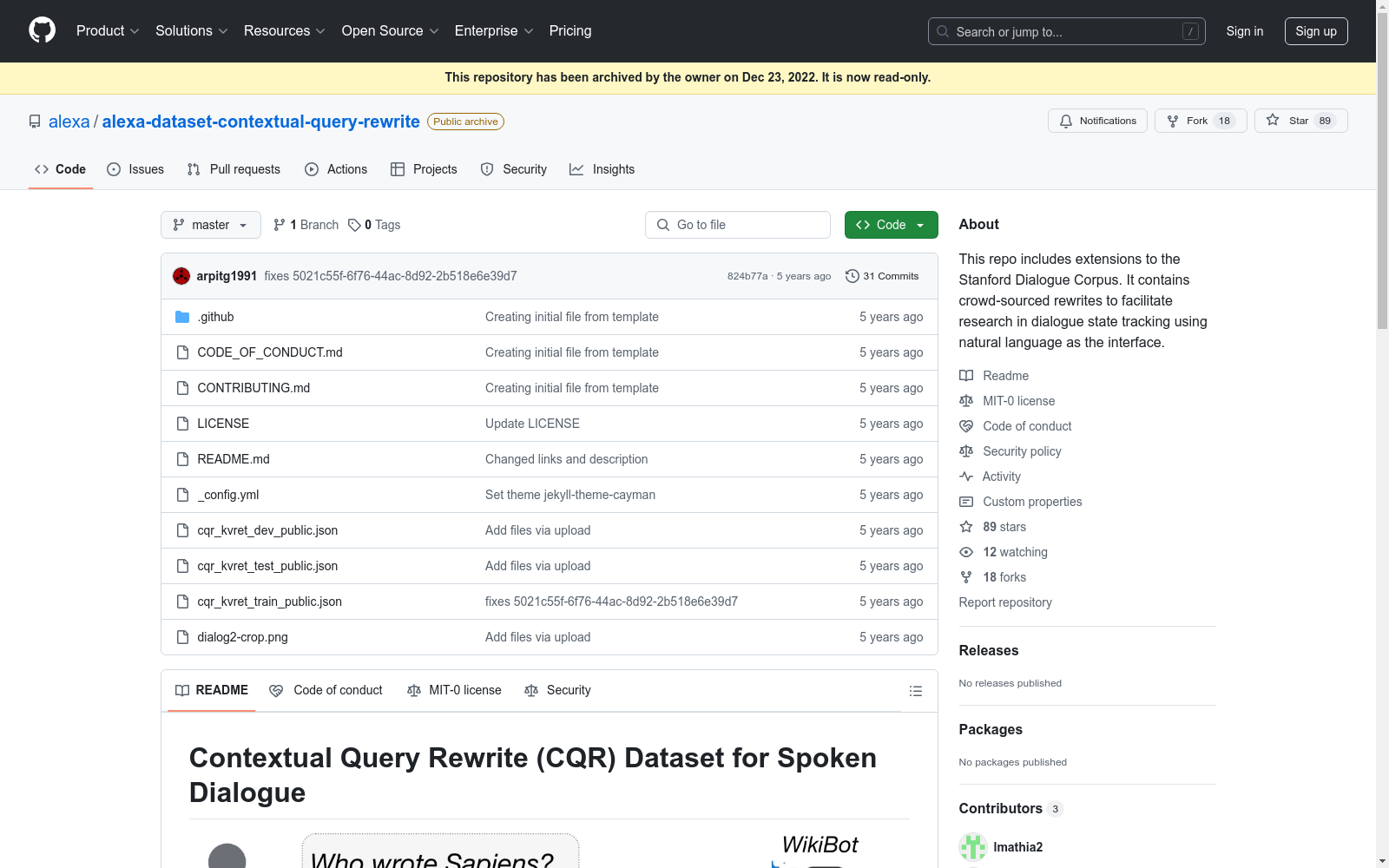Viewport: 1389px width, 868px height.
Task: Open the green Code dropdown
Action: coord(891,225)
